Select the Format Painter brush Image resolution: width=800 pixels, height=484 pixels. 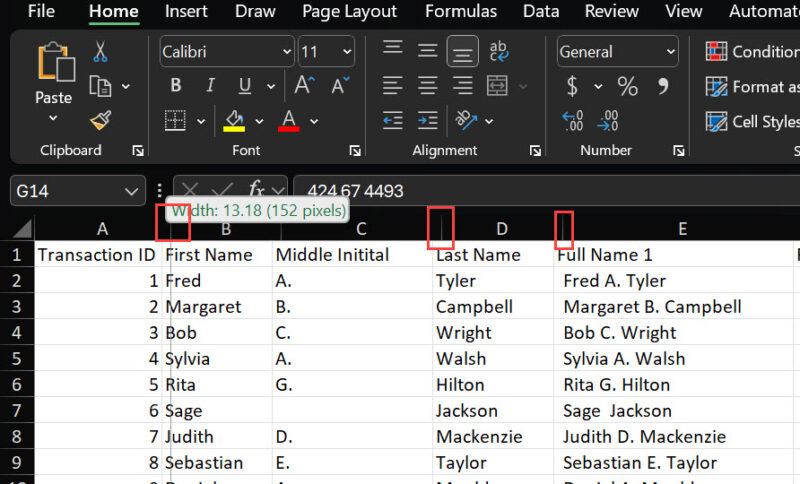100,121
